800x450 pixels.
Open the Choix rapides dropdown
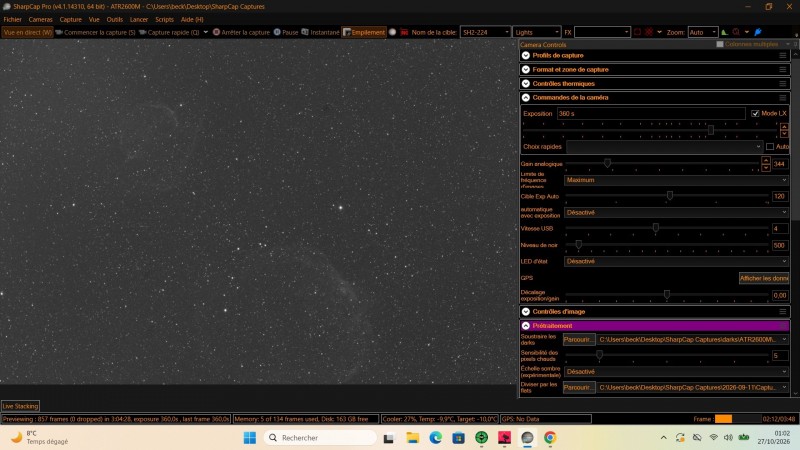coord(665,146)
